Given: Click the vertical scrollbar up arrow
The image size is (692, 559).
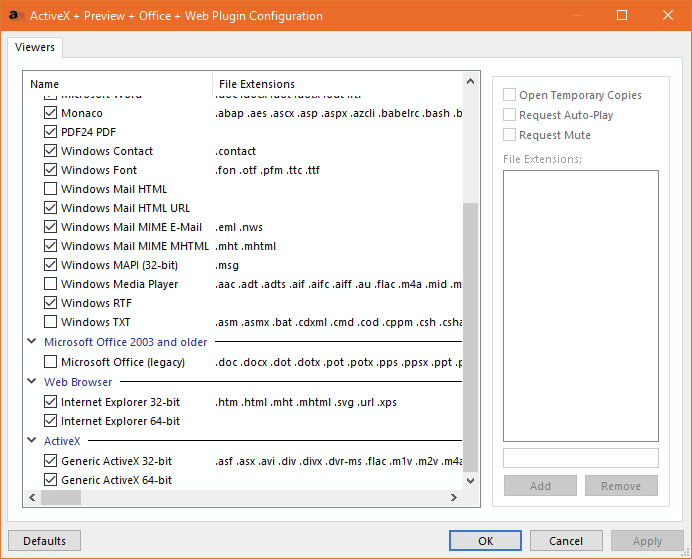Looking at the screenshot, I should click(470, 81).
